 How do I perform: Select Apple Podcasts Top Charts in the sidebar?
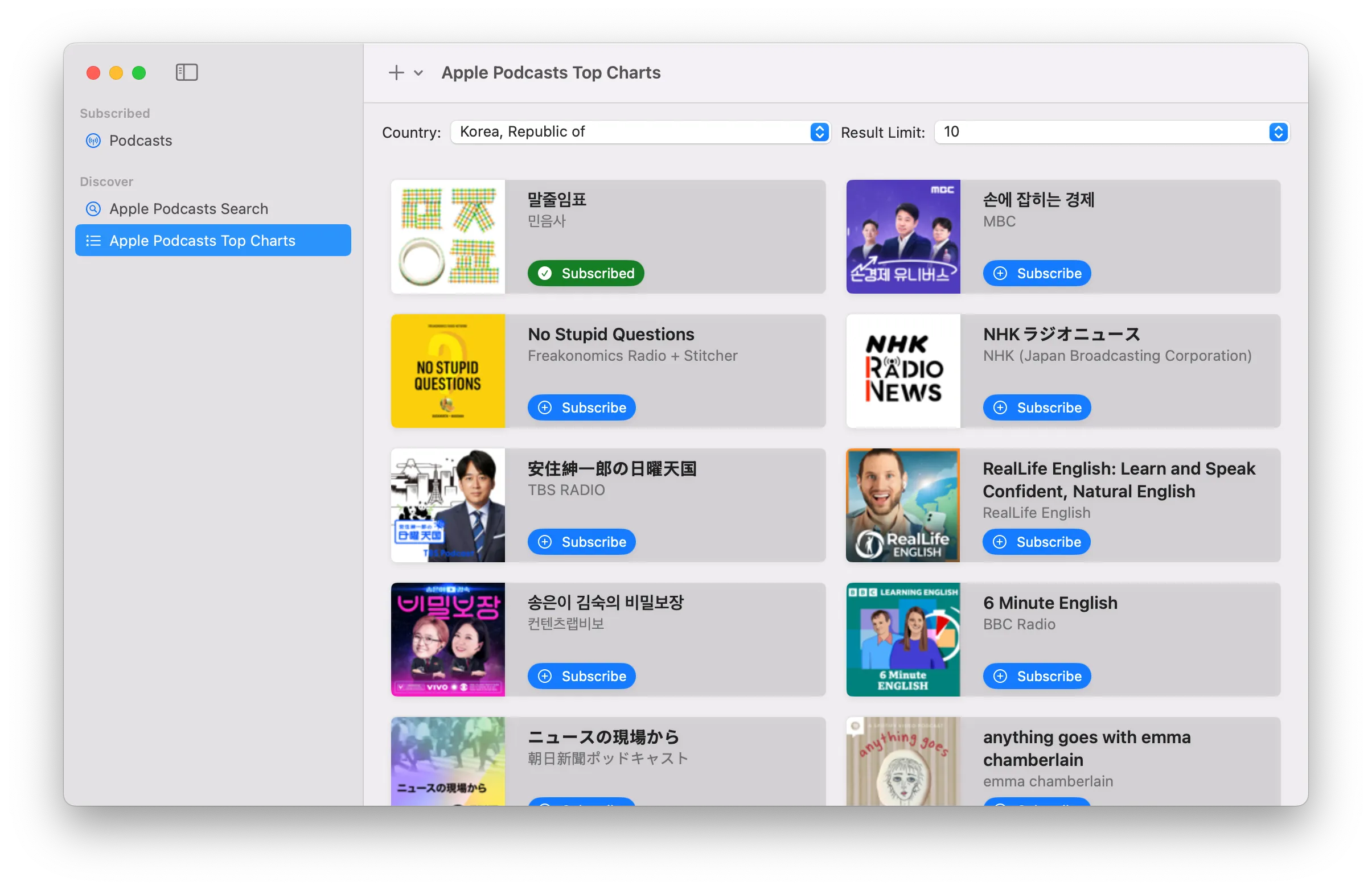[202, 240]
